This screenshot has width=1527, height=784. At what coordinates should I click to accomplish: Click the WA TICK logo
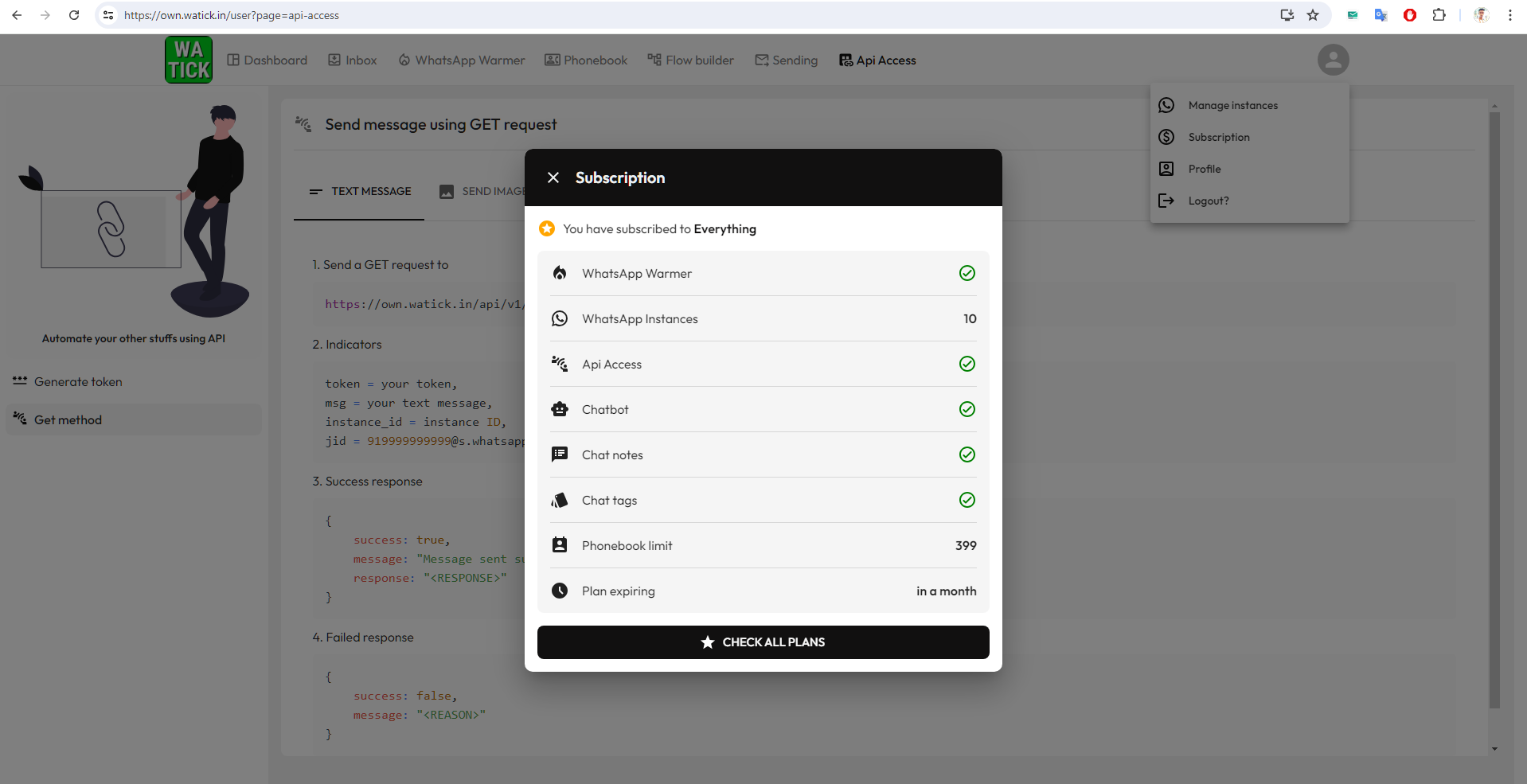pyautogui.click(x=189, y=60)
